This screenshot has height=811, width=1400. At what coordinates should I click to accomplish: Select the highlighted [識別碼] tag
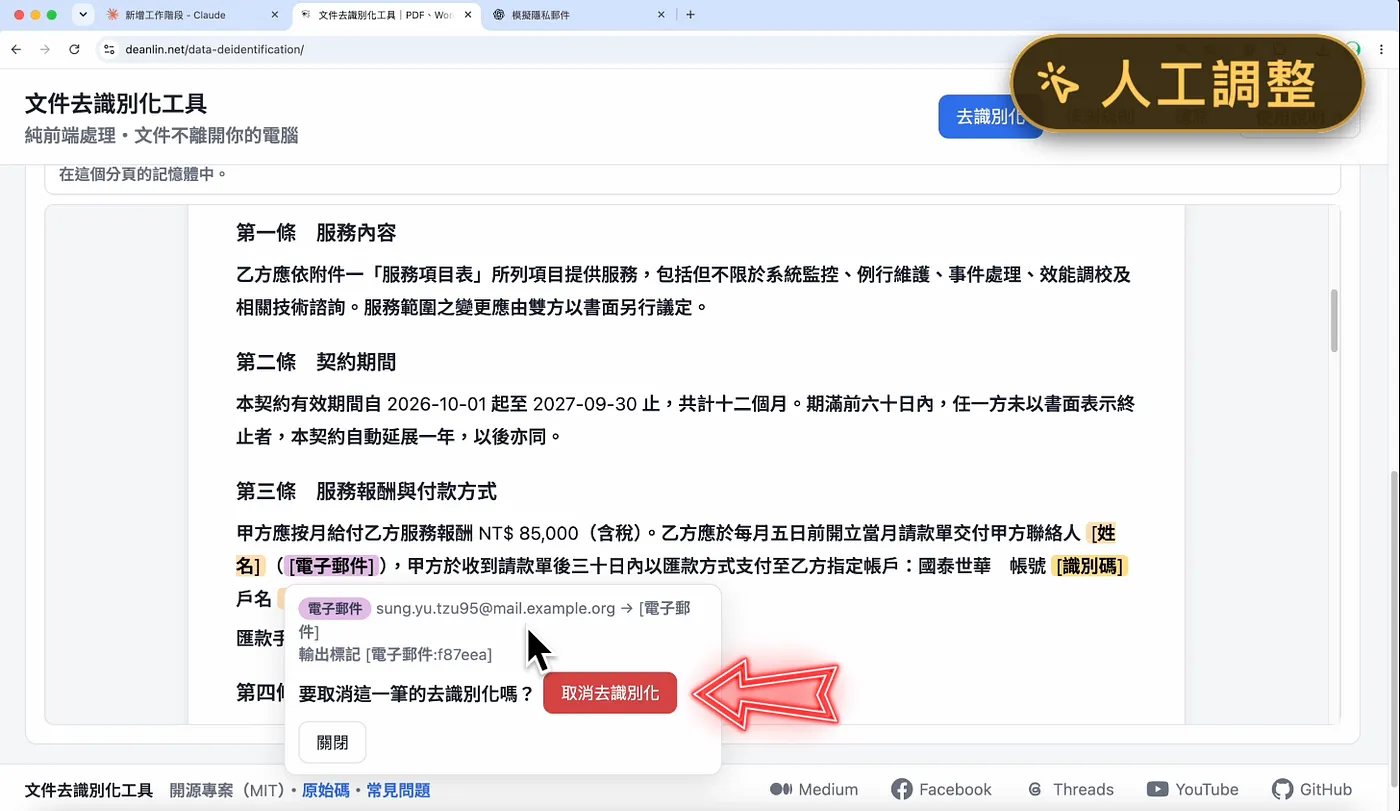point(1090,566)
